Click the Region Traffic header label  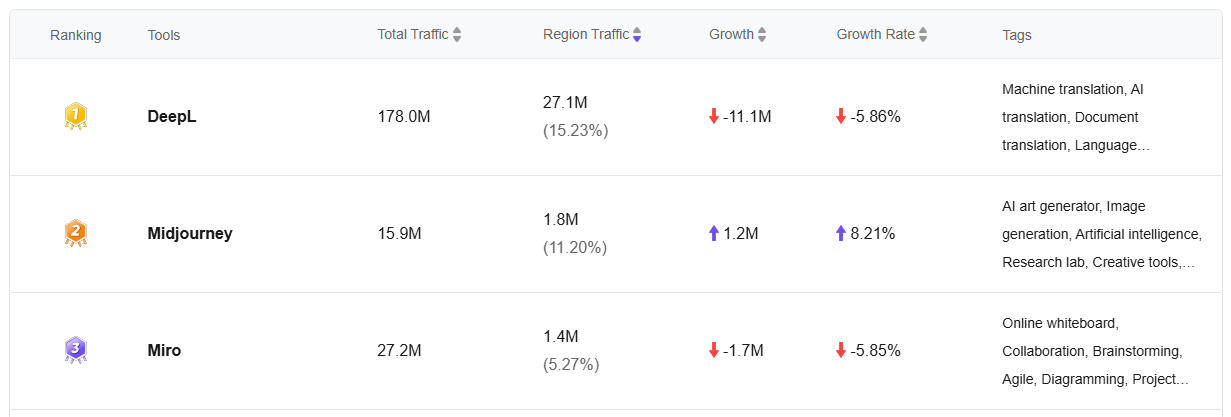point(586,34)
